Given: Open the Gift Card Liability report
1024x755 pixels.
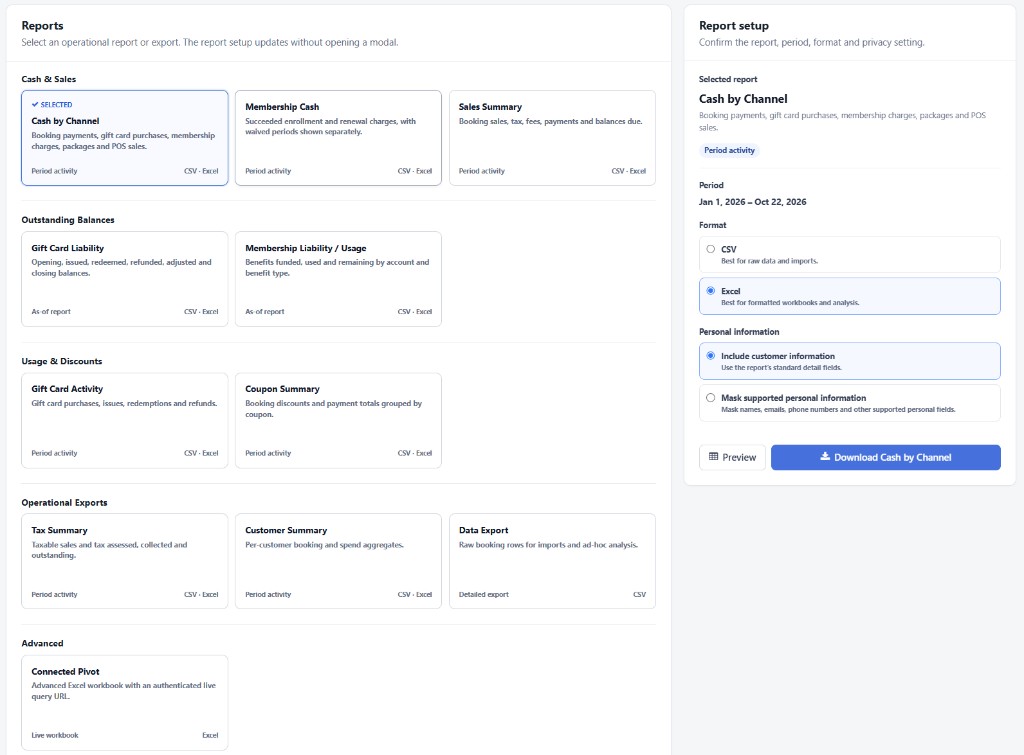Looking at the screenshot, I should (x=125, y=279).
